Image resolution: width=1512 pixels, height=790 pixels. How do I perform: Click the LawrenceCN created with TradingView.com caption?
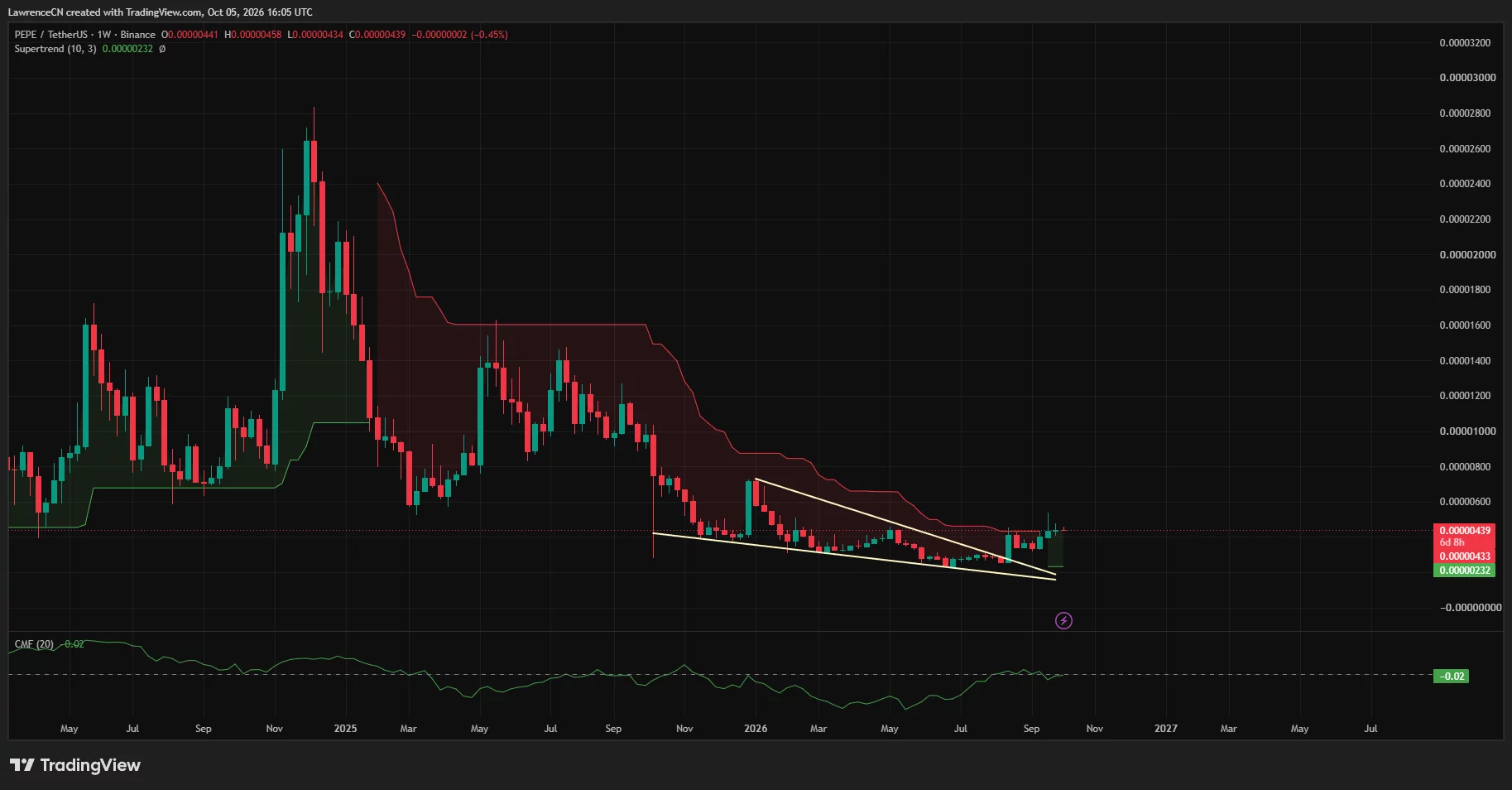click(x=160, y=12)
